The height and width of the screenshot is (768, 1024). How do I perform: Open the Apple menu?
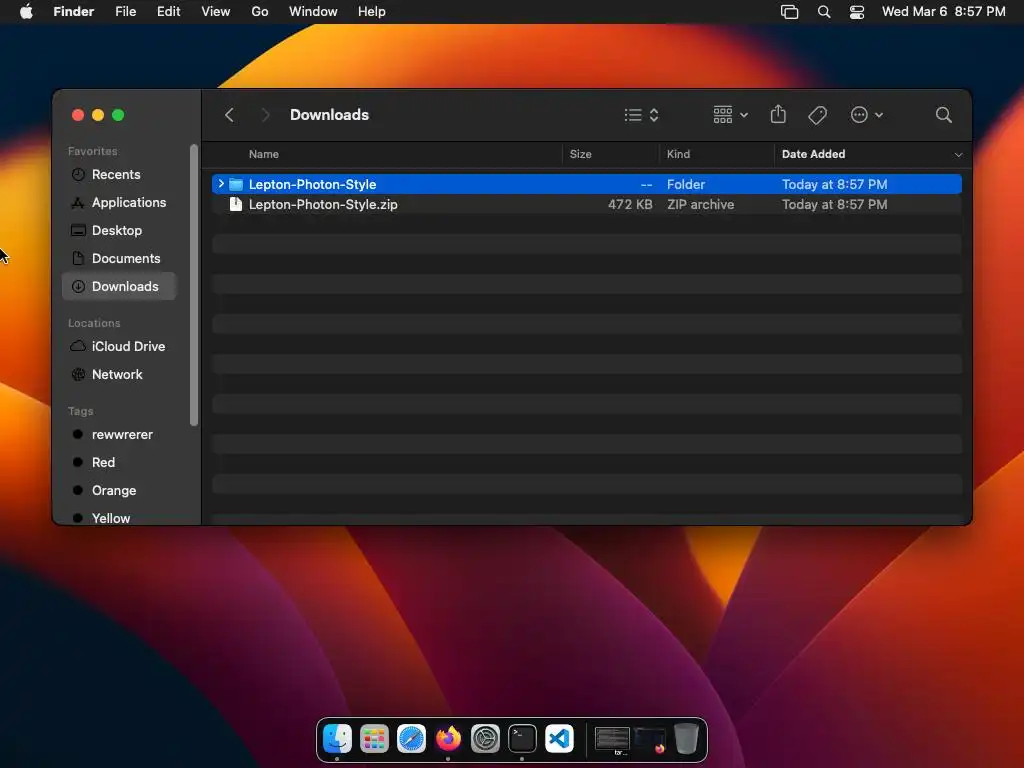tap(26, 12)
